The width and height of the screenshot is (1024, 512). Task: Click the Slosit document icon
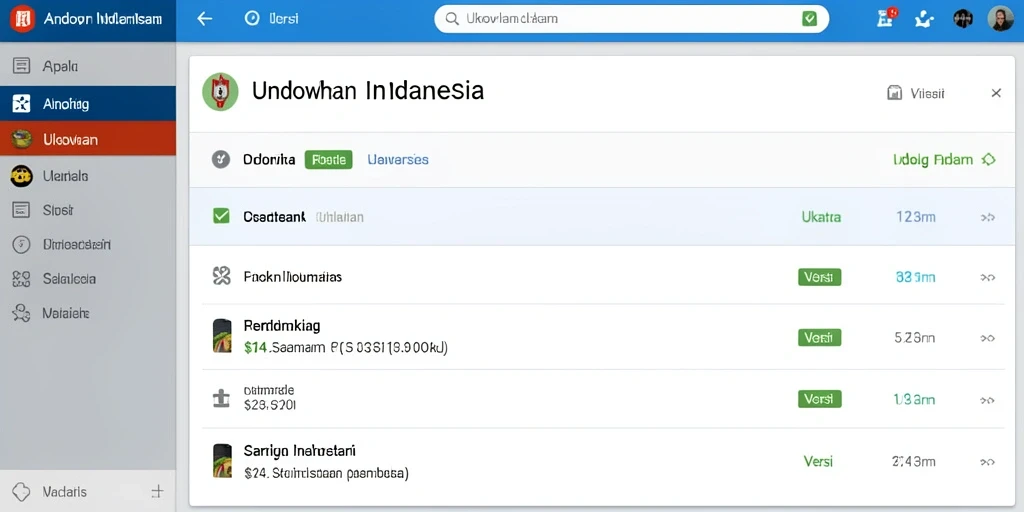coord(22,210)
